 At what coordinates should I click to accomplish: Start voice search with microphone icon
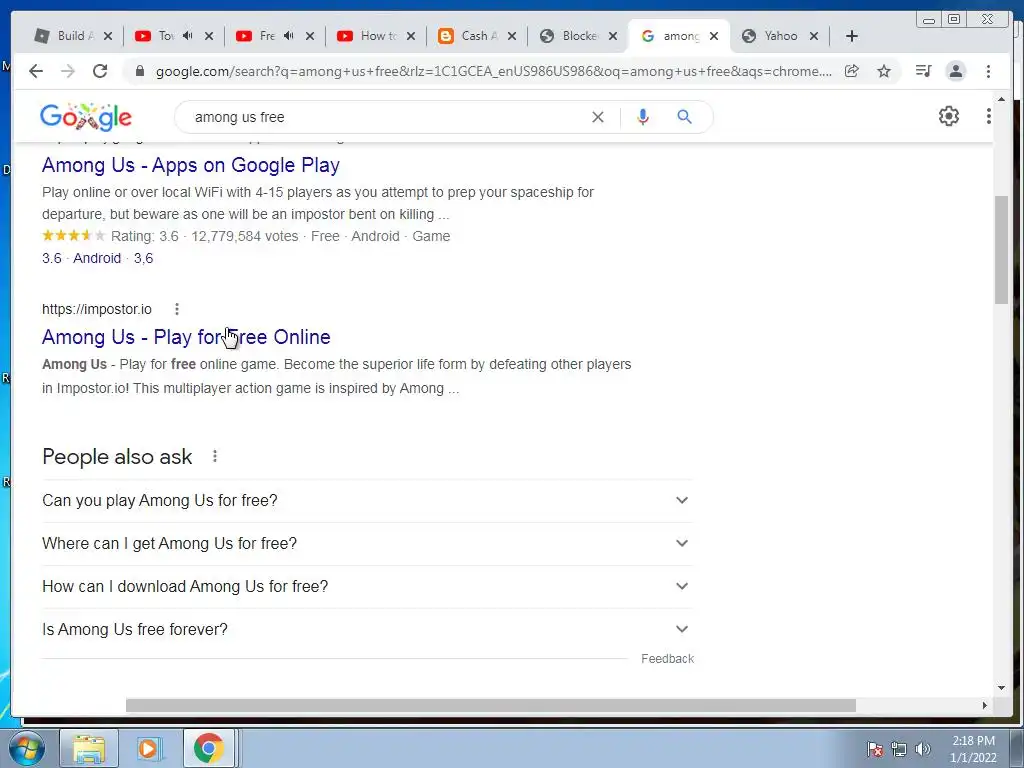tap(643, 117)
